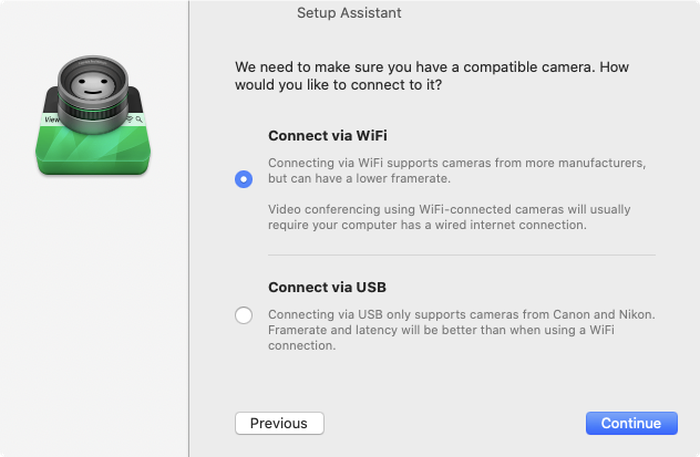Image resolution: width=700 pixels, height=457 pixels.
Task: Click the green camera app icon
Action: pos(93,115)
